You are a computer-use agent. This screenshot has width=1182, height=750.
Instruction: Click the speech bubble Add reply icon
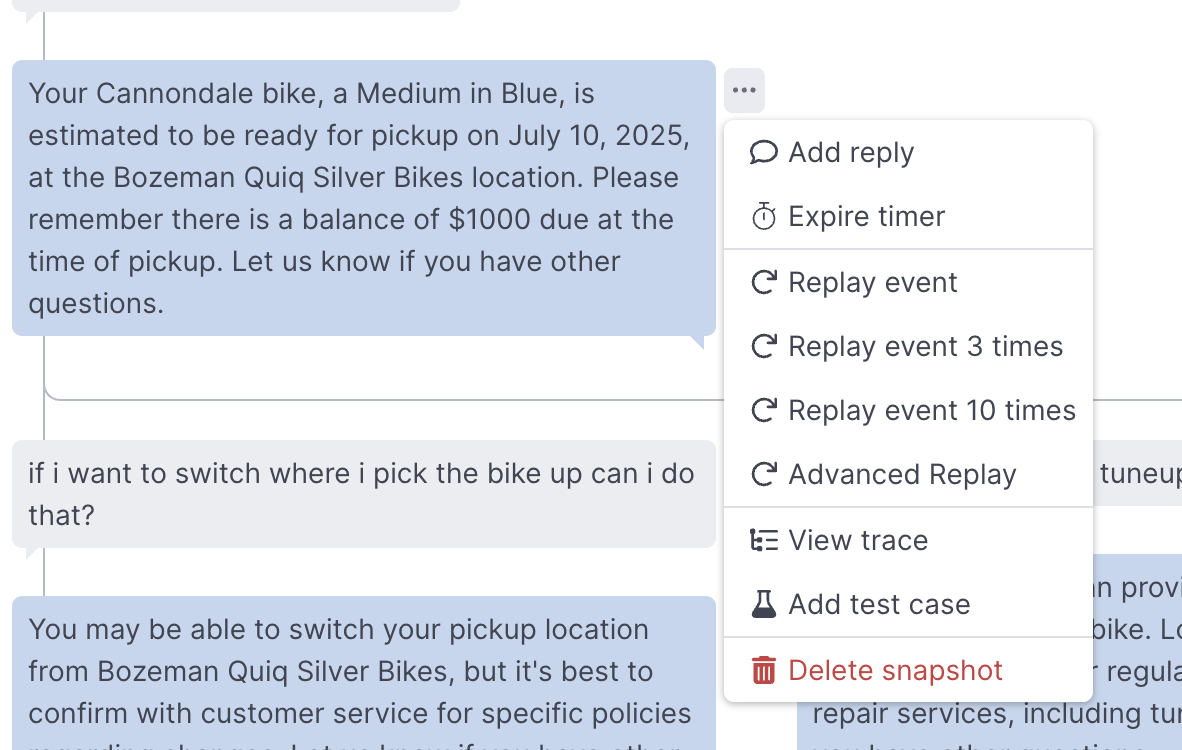coord(764,152)
